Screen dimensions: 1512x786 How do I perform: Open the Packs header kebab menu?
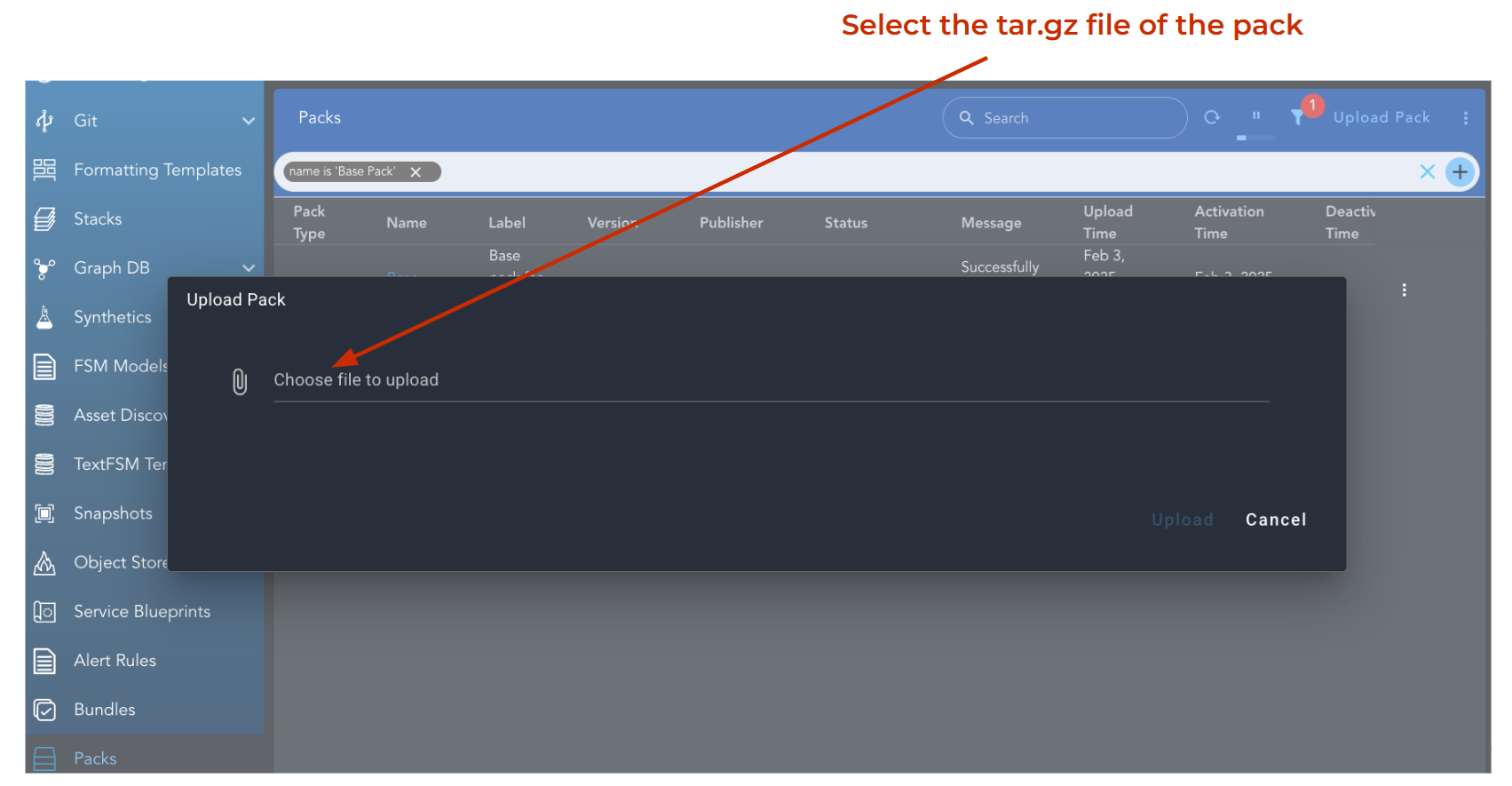point(1465,118)
